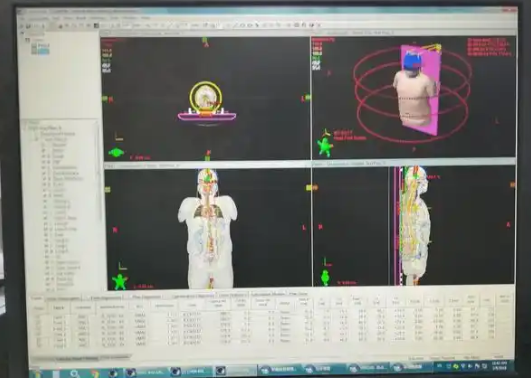Click the green orientation figure in 3D model view
Viewport: 531px width, 378px height.
(x=325, y=146)
